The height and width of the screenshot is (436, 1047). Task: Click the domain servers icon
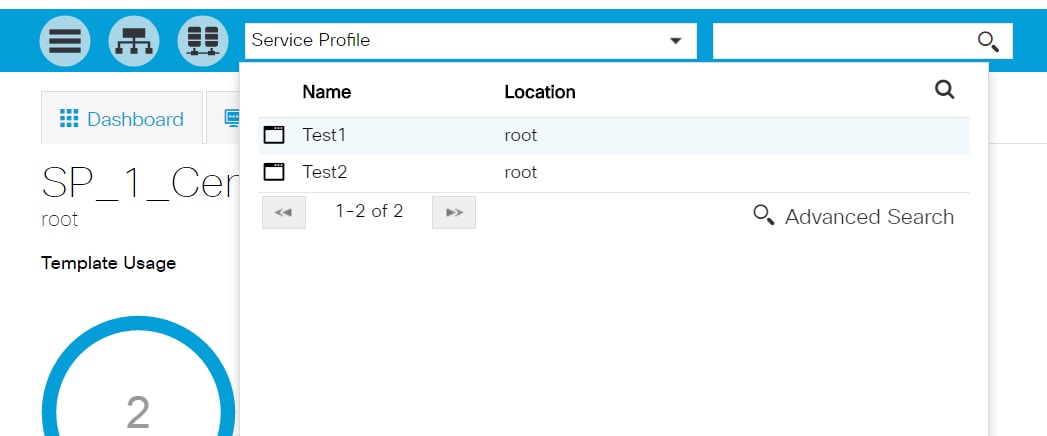point(203,41)
